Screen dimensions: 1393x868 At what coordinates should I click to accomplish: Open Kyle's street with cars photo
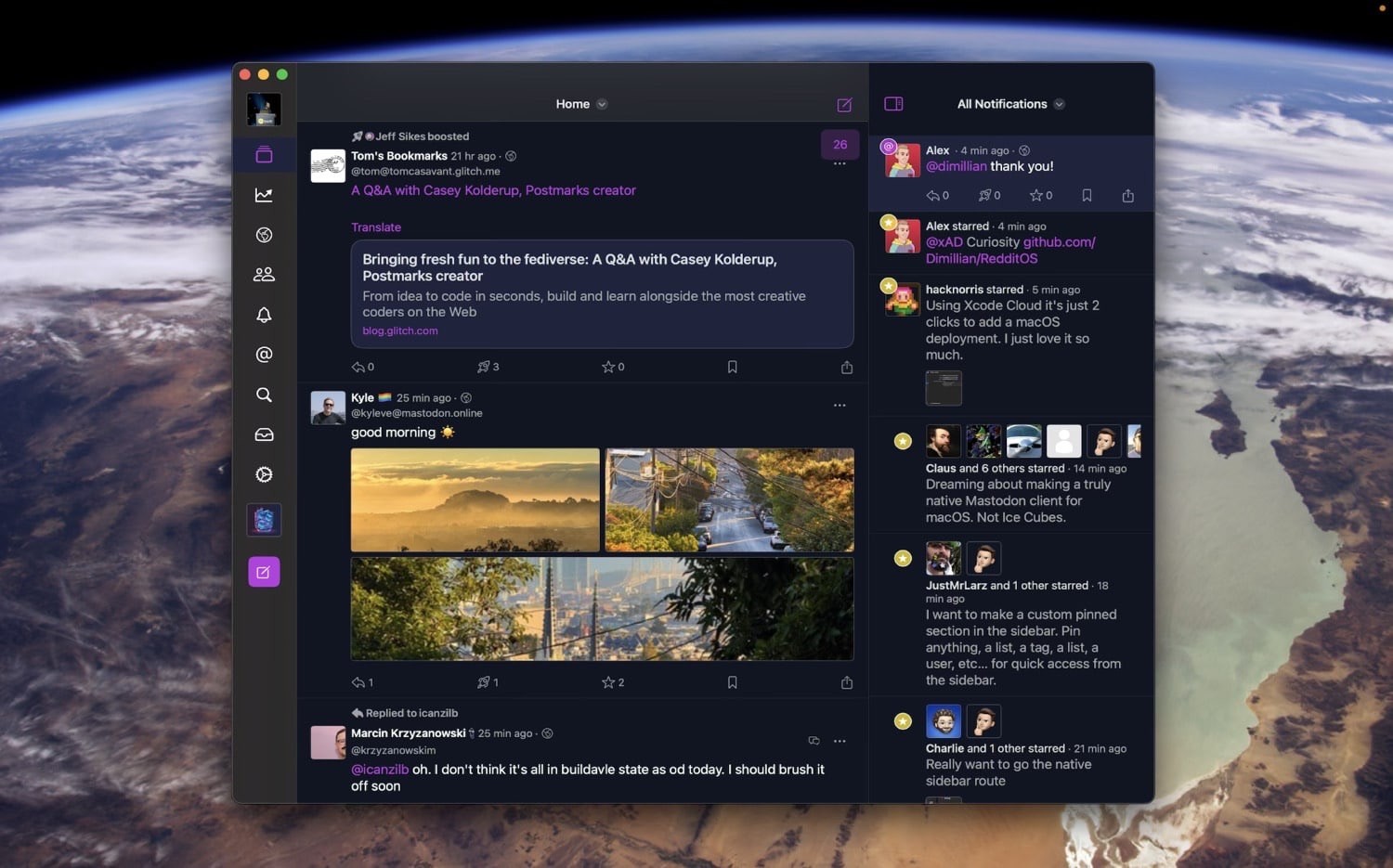tap(730, 500)
